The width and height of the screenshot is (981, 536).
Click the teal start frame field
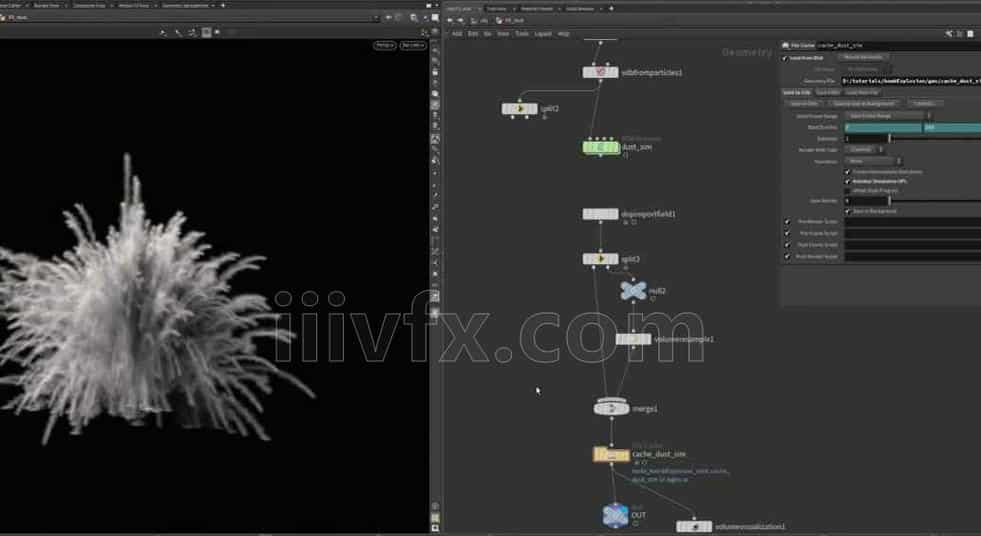(883, 128)
